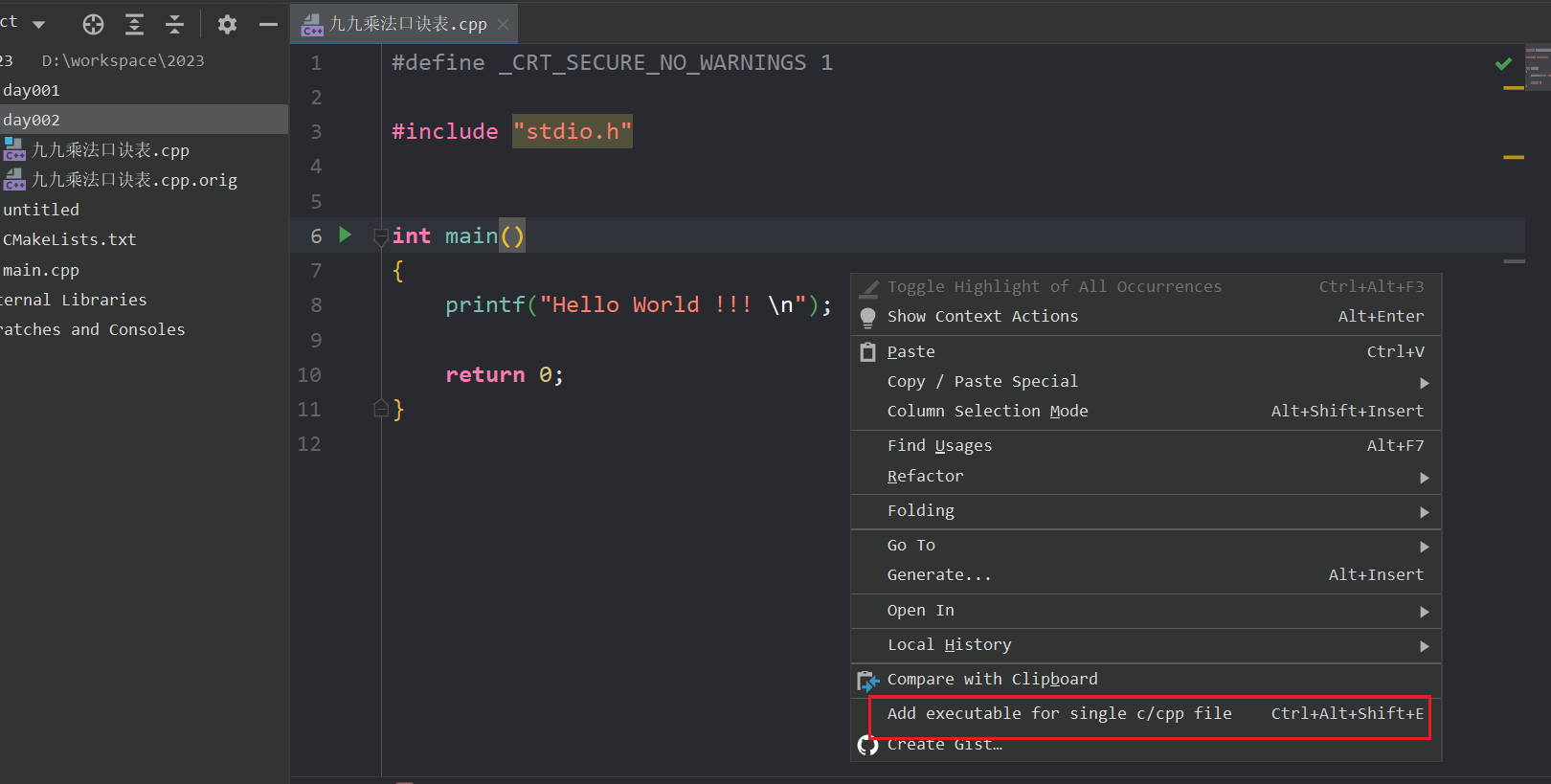Click the green inspection checkmark icon
This screenshot has width=1551, height=784.
[x=1503, y=63]
